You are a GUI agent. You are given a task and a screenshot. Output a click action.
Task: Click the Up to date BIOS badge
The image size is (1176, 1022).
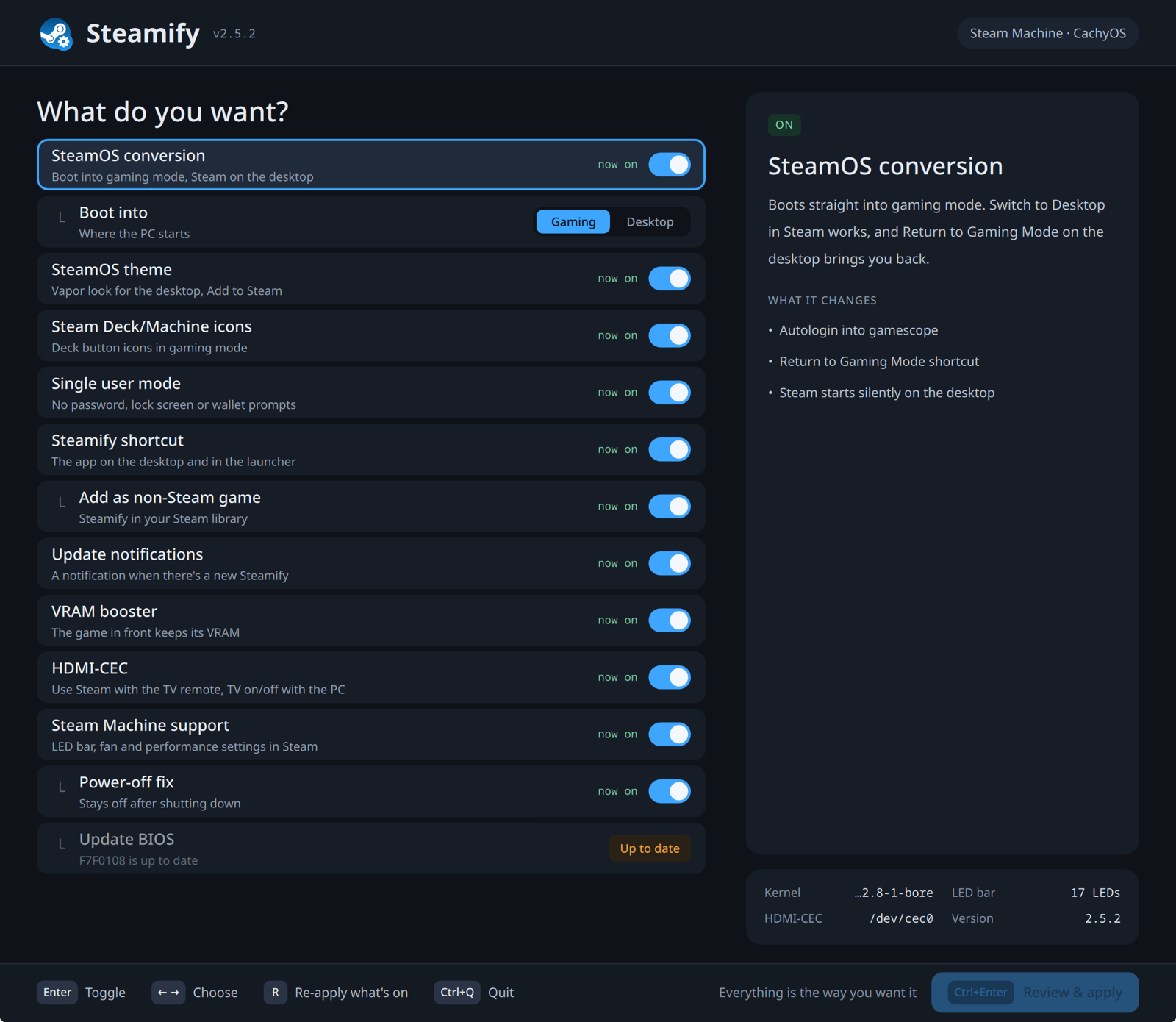(650, 848)
